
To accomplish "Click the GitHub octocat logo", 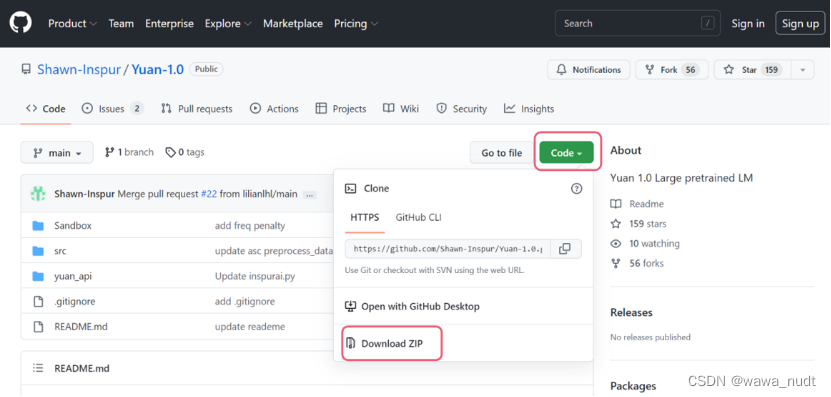I will (x=20, y=23).
